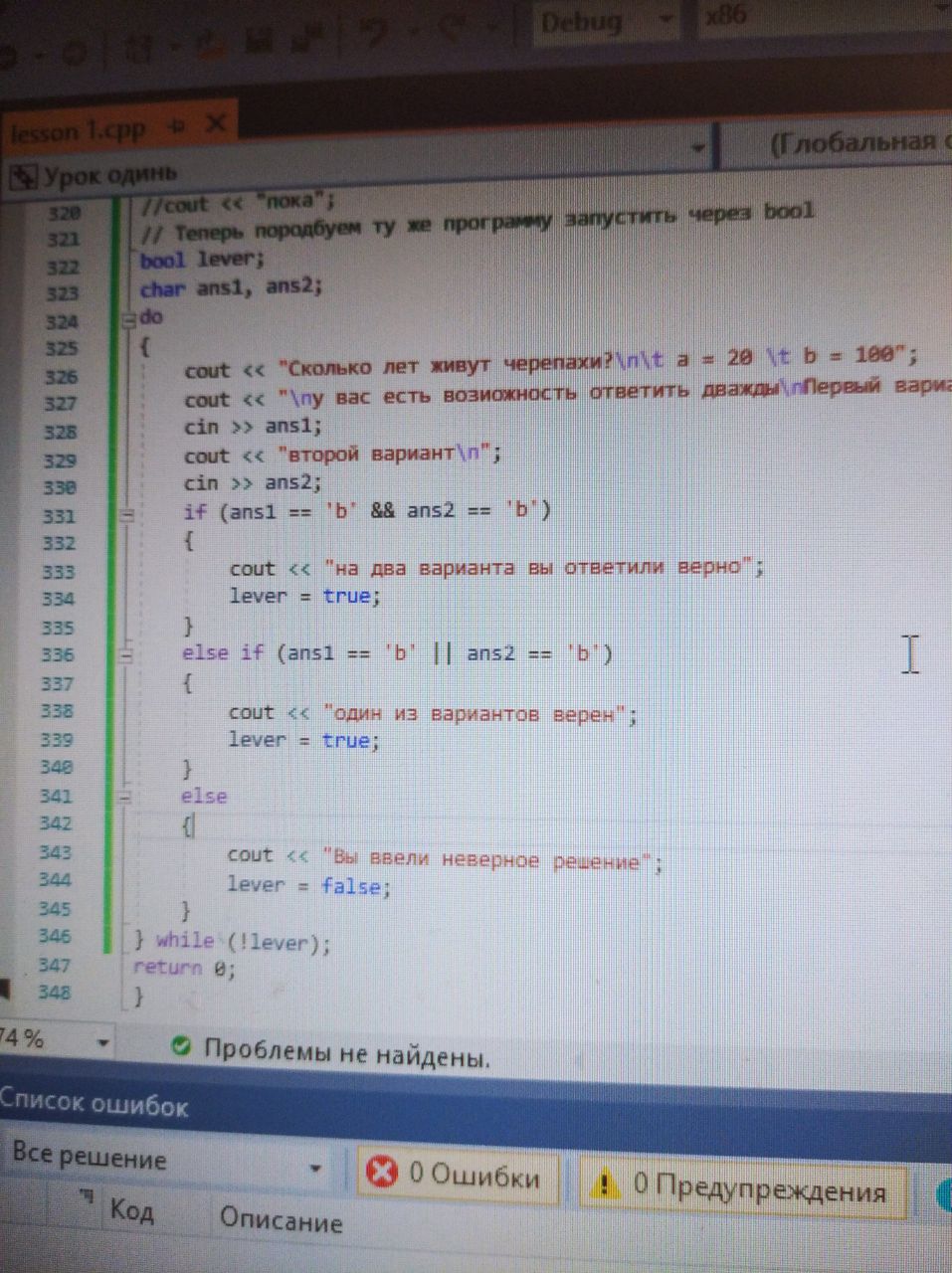Click the Урок один project icon
Image resolution: width=952 pixels, height=1273 pixels.
click(x=21, y=177)
